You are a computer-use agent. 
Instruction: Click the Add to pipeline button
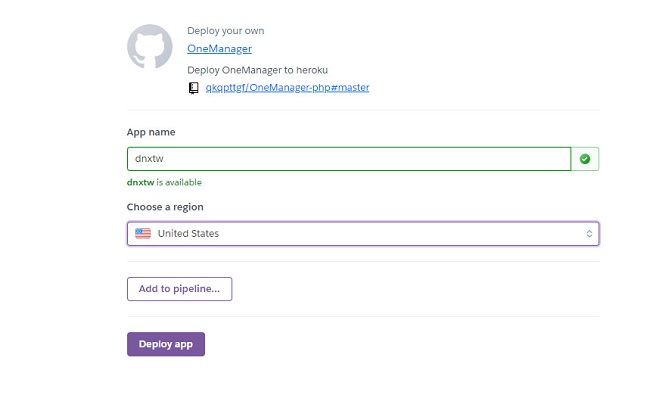179,289
